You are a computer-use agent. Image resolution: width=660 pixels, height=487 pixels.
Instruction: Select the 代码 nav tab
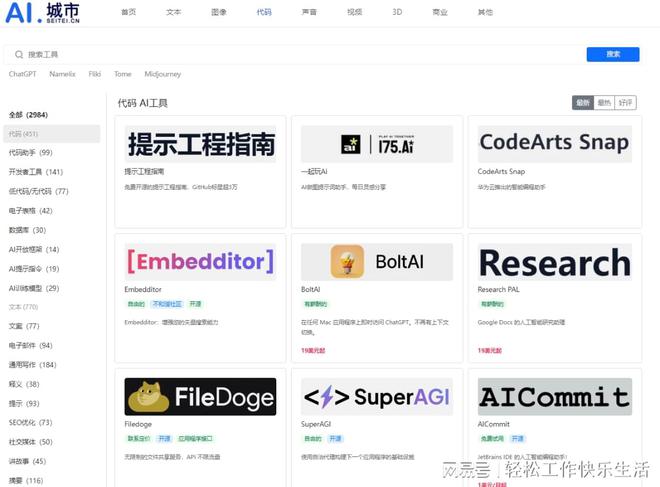point(264,12)
